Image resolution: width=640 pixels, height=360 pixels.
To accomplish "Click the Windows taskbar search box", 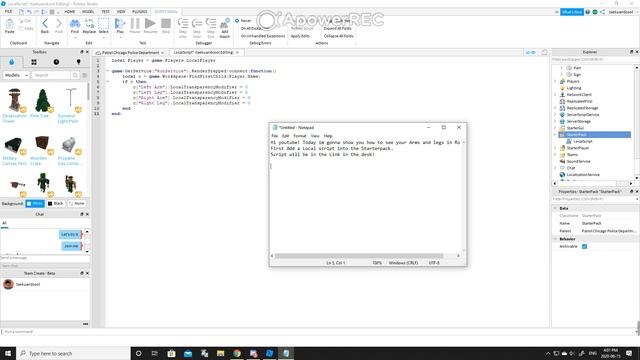I will pyautogui.click(x=73, y=353).
